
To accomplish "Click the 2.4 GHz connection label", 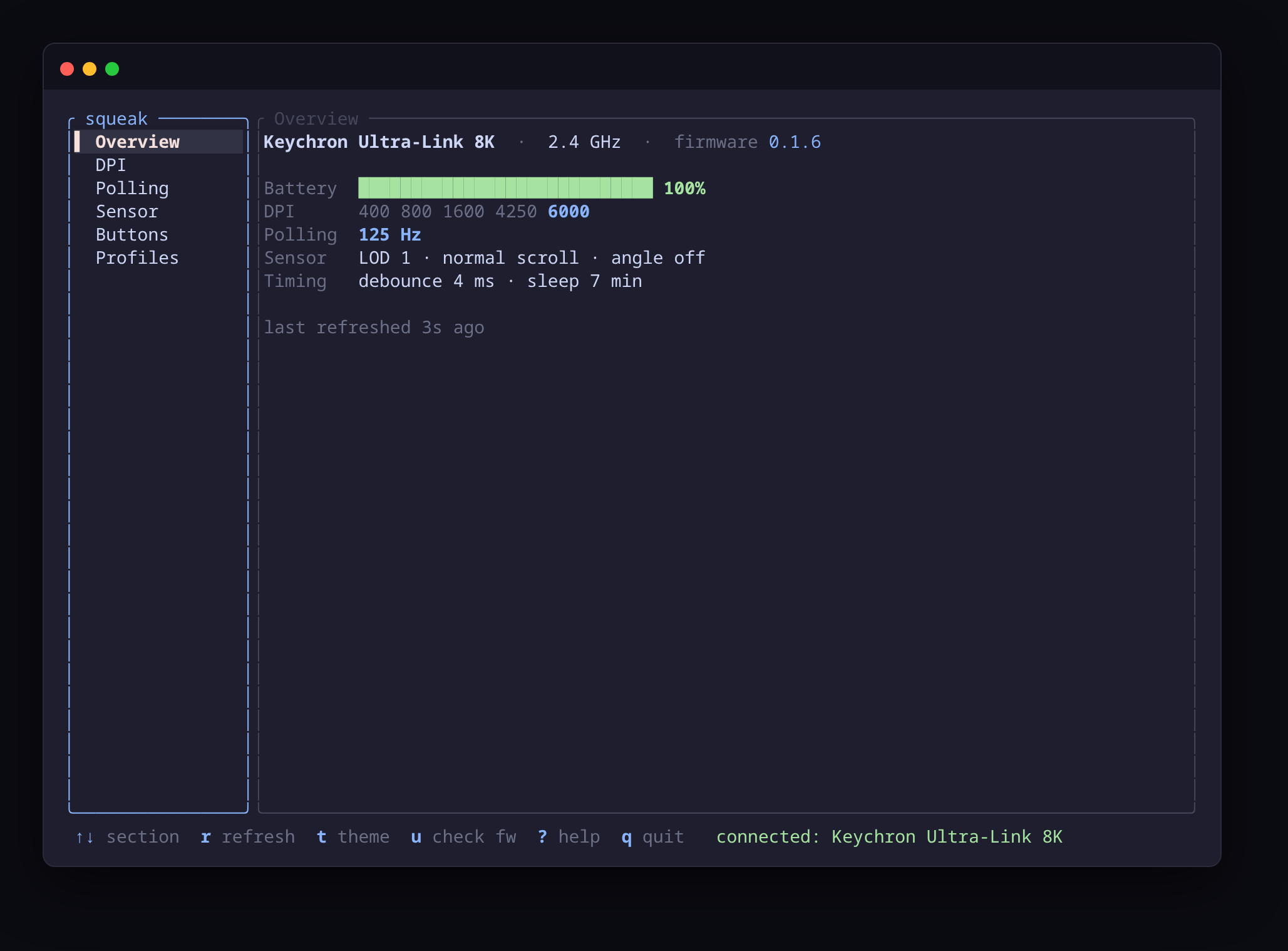I will pos(584,142).
